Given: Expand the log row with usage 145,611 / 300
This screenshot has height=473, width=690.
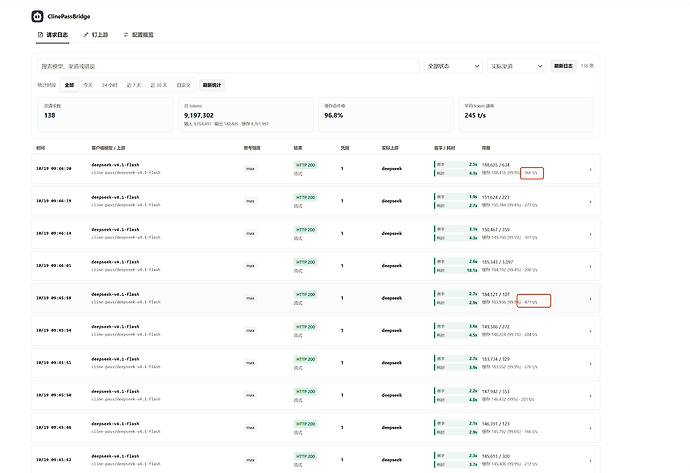Looking at the screenshot, I should click(x=590, y=461).
